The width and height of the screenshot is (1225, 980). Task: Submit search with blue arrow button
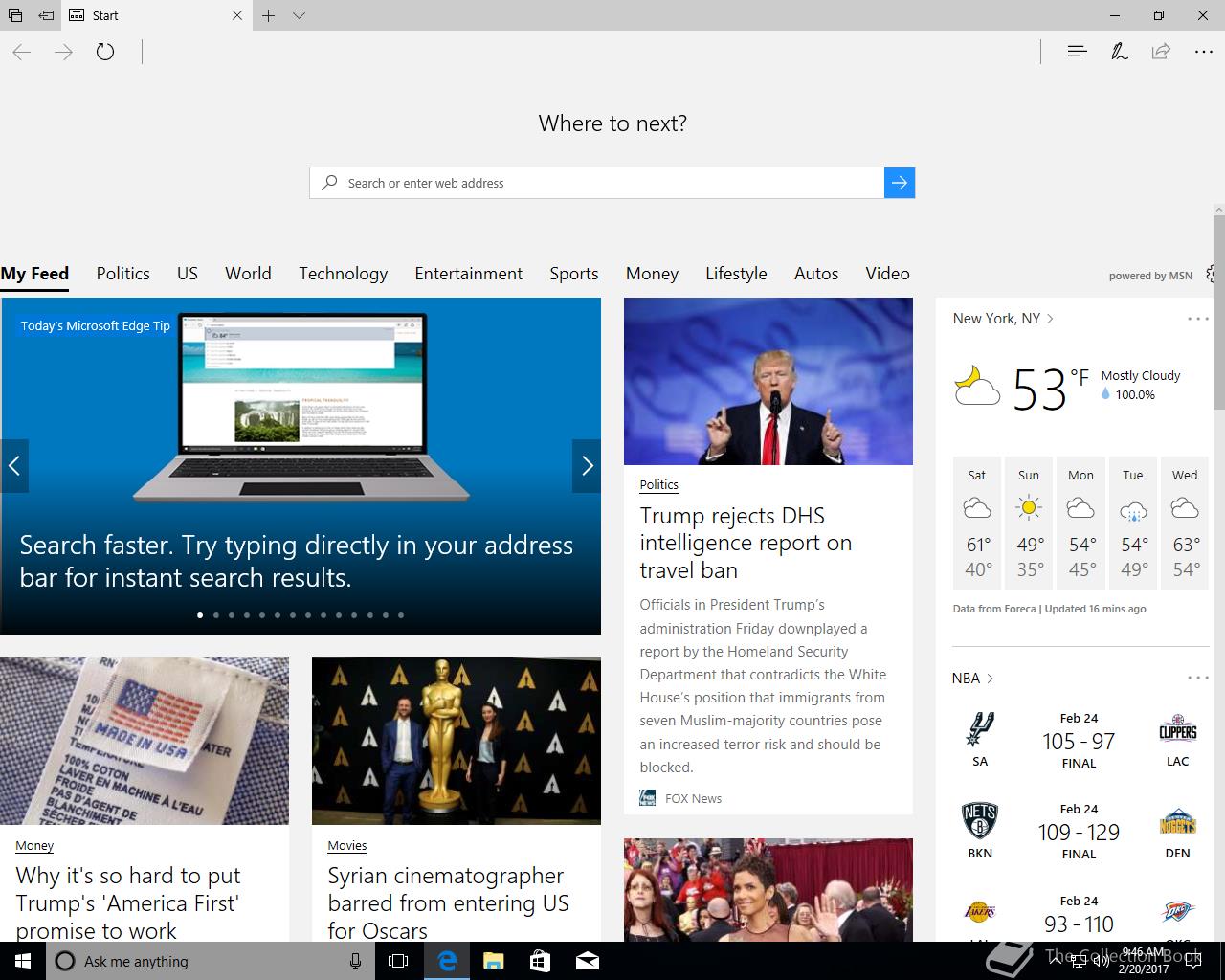pyautogui.click(x=900, y=183)
